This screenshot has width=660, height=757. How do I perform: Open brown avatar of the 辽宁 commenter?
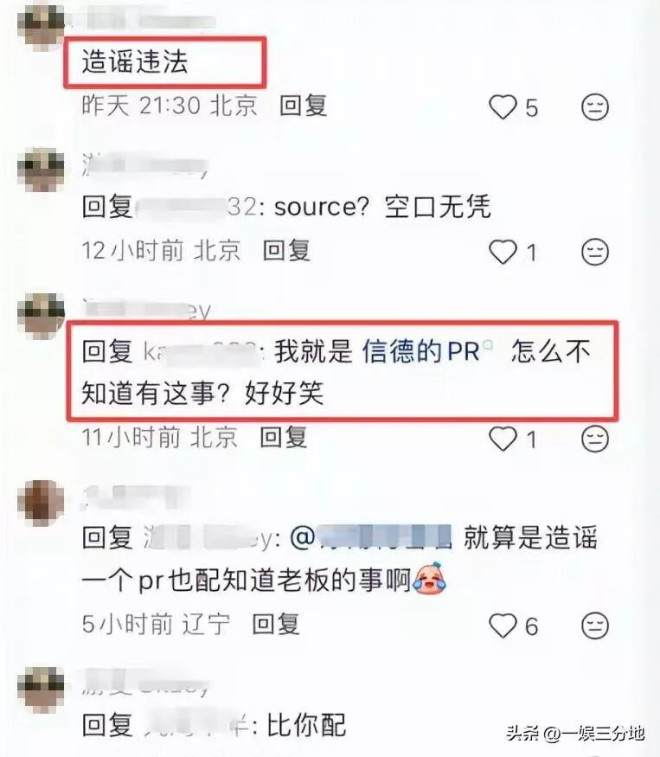pos(41,503)
